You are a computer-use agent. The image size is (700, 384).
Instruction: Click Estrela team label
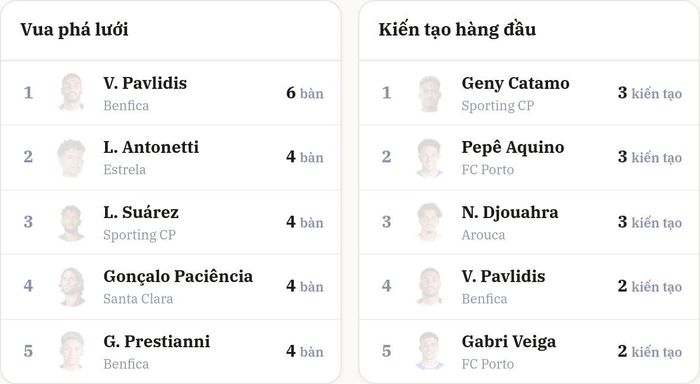tap(125, 170)
